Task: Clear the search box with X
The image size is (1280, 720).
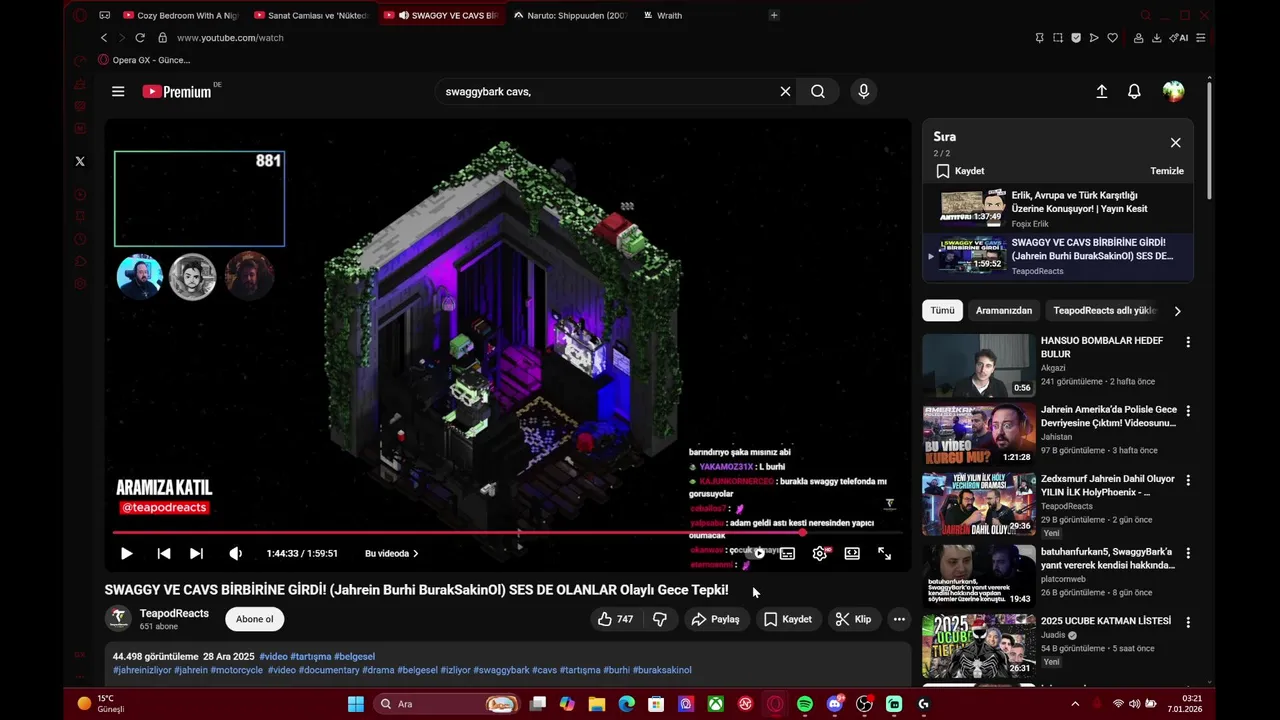Action: pos(785,92)
